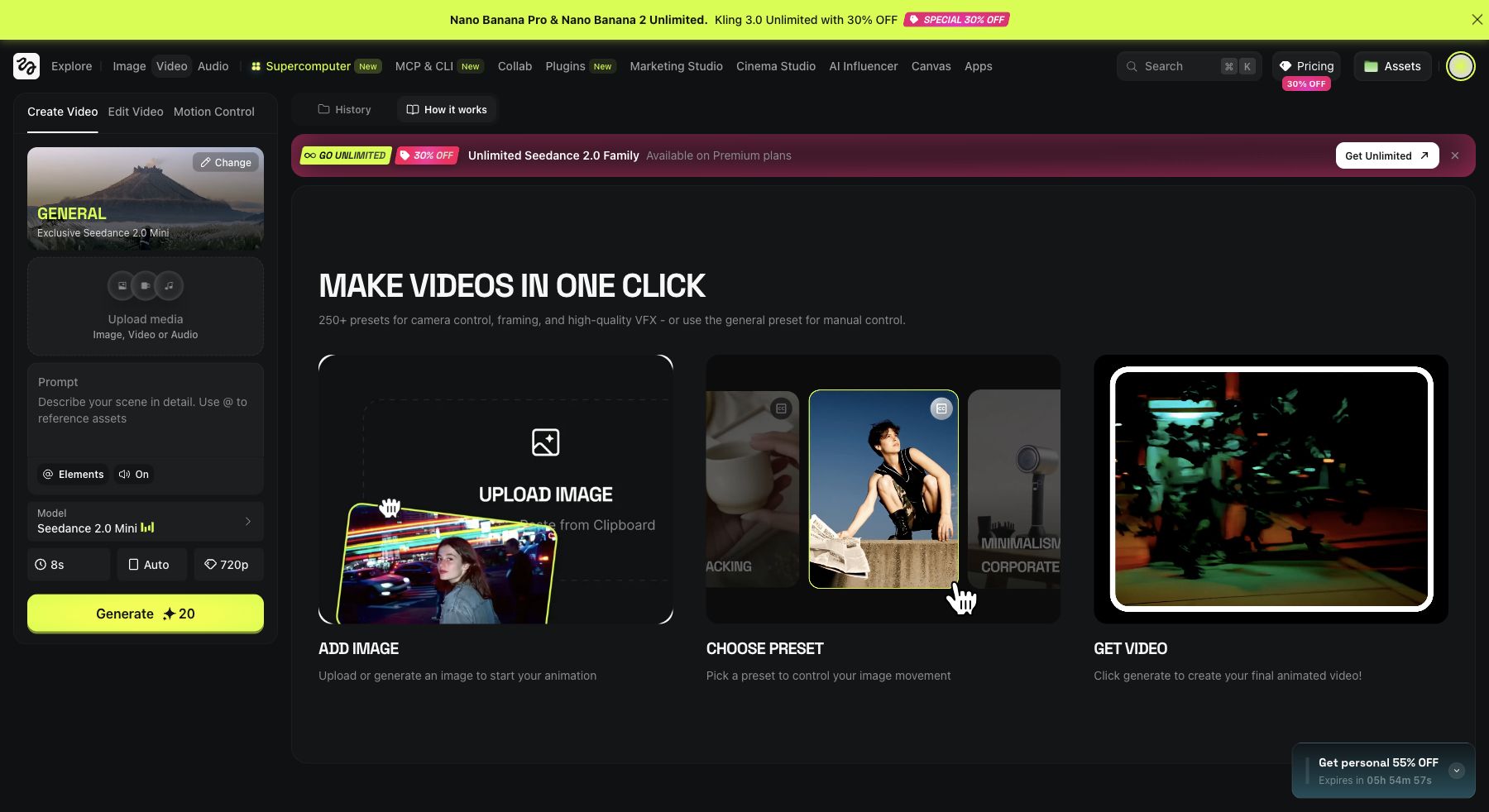Open Marketing Studio
This screenshot has height=812, width=1489.
676,66
